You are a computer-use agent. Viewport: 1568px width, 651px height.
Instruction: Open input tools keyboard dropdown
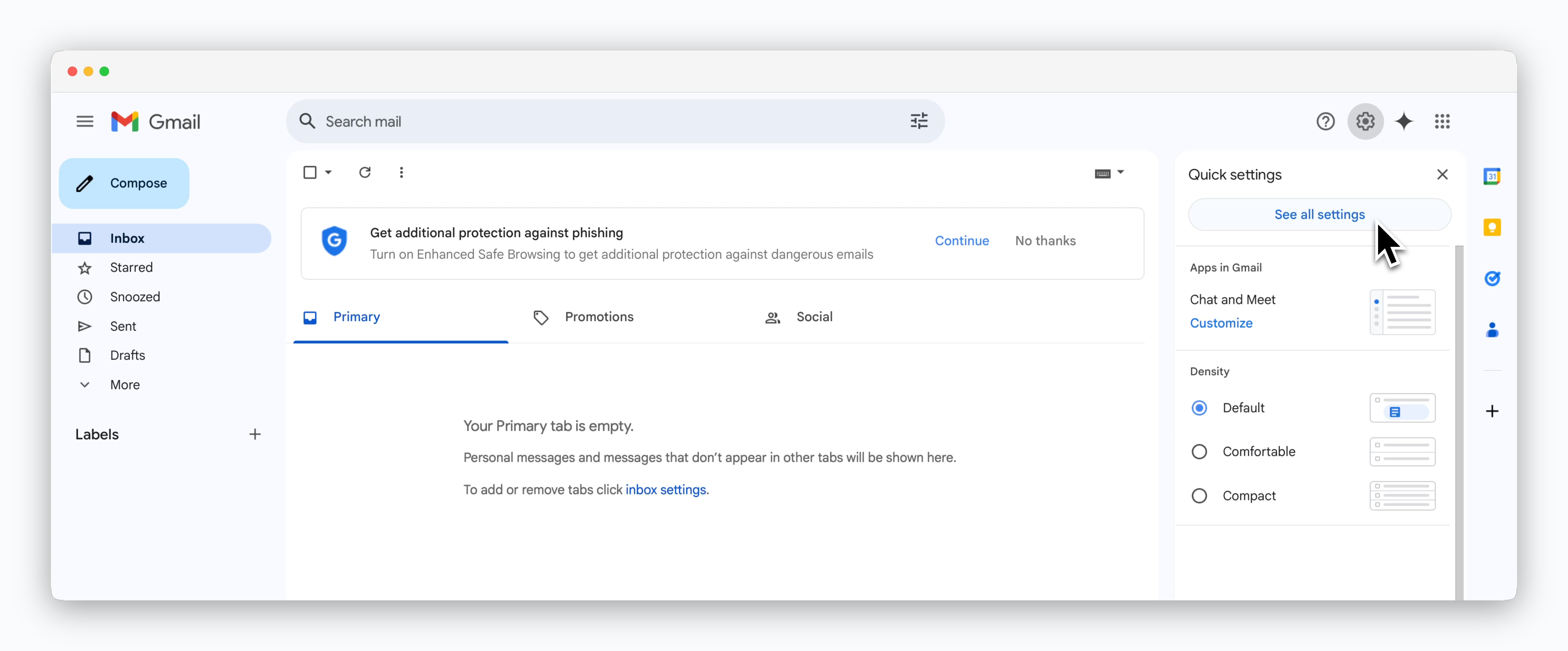pos(1109,173)
